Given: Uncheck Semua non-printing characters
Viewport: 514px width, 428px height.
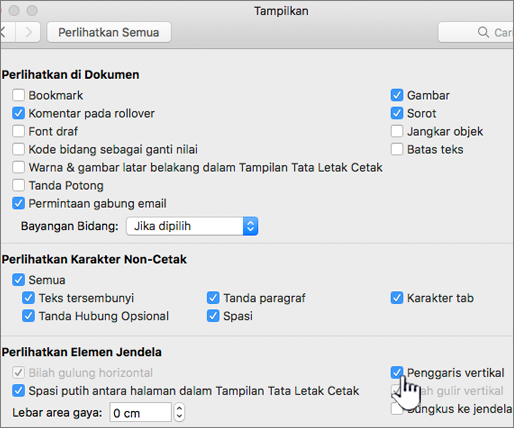Looking at the screenshot, I should pos(18,280).
